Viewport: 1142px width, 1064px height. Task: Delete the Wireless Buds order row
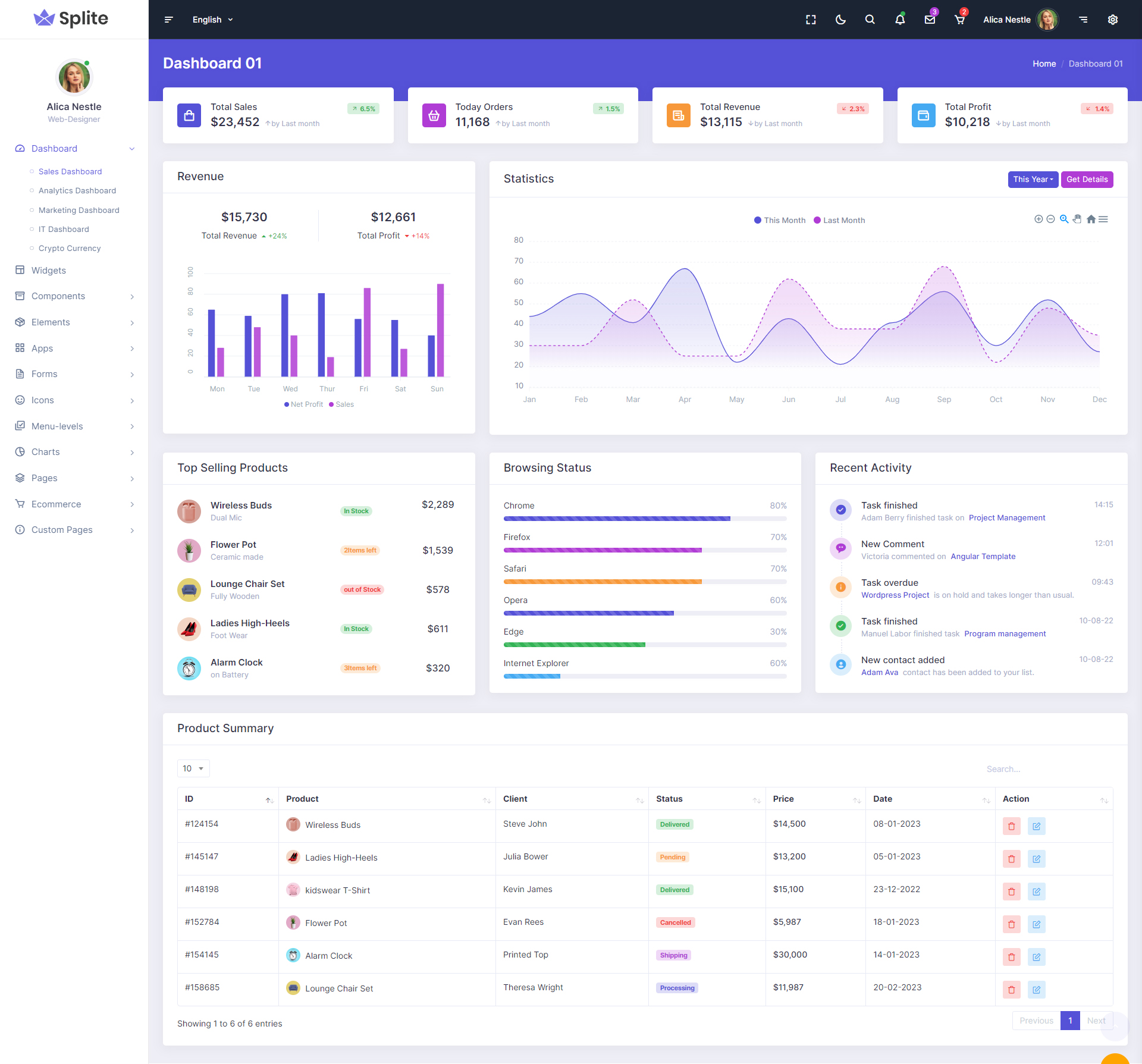click(1011, 826)
